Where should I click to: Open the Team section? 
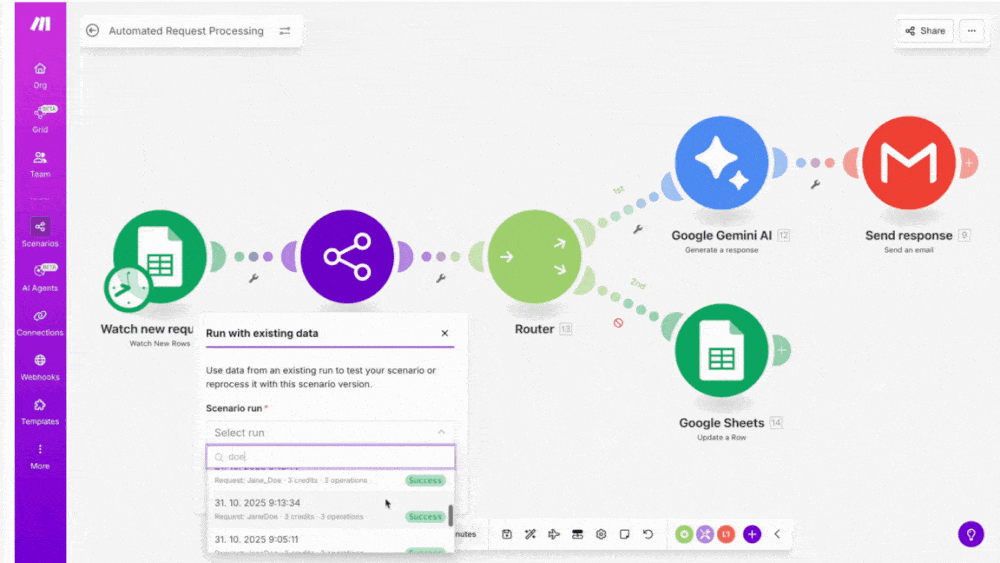pos(40,164)
